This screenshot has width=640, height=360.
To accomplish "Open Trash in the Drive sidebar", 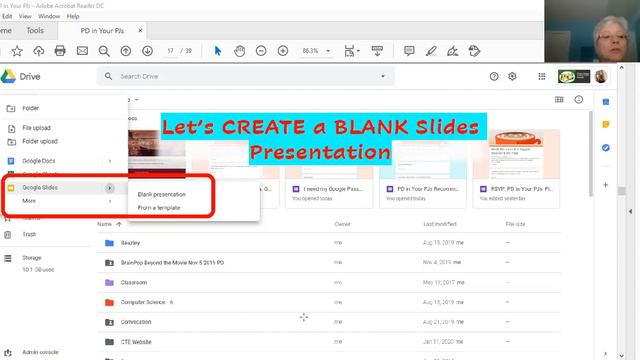I will coord(29,234).
